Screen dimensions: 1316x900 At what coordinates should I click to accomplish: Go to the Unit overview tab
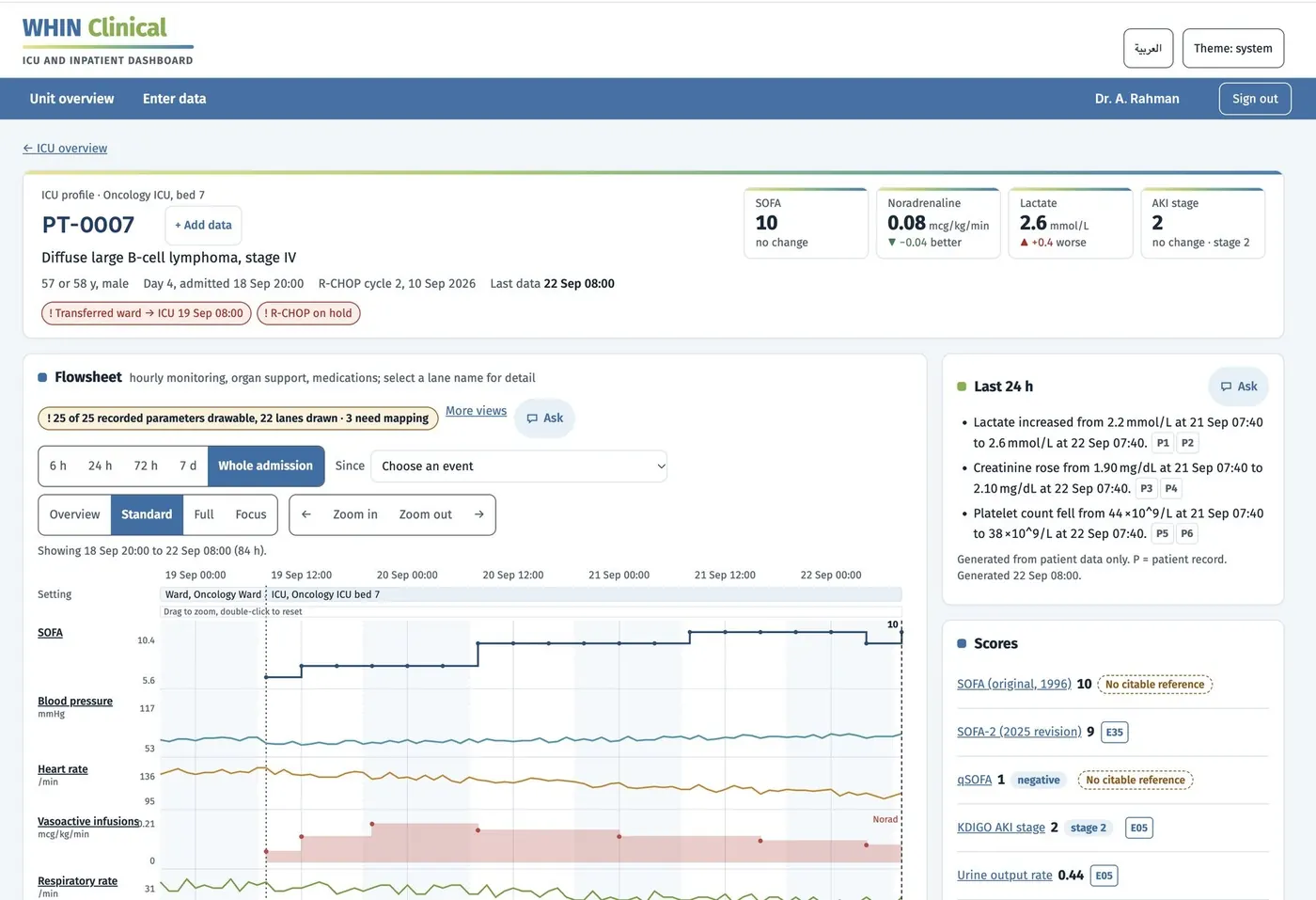tap(71, 99)
